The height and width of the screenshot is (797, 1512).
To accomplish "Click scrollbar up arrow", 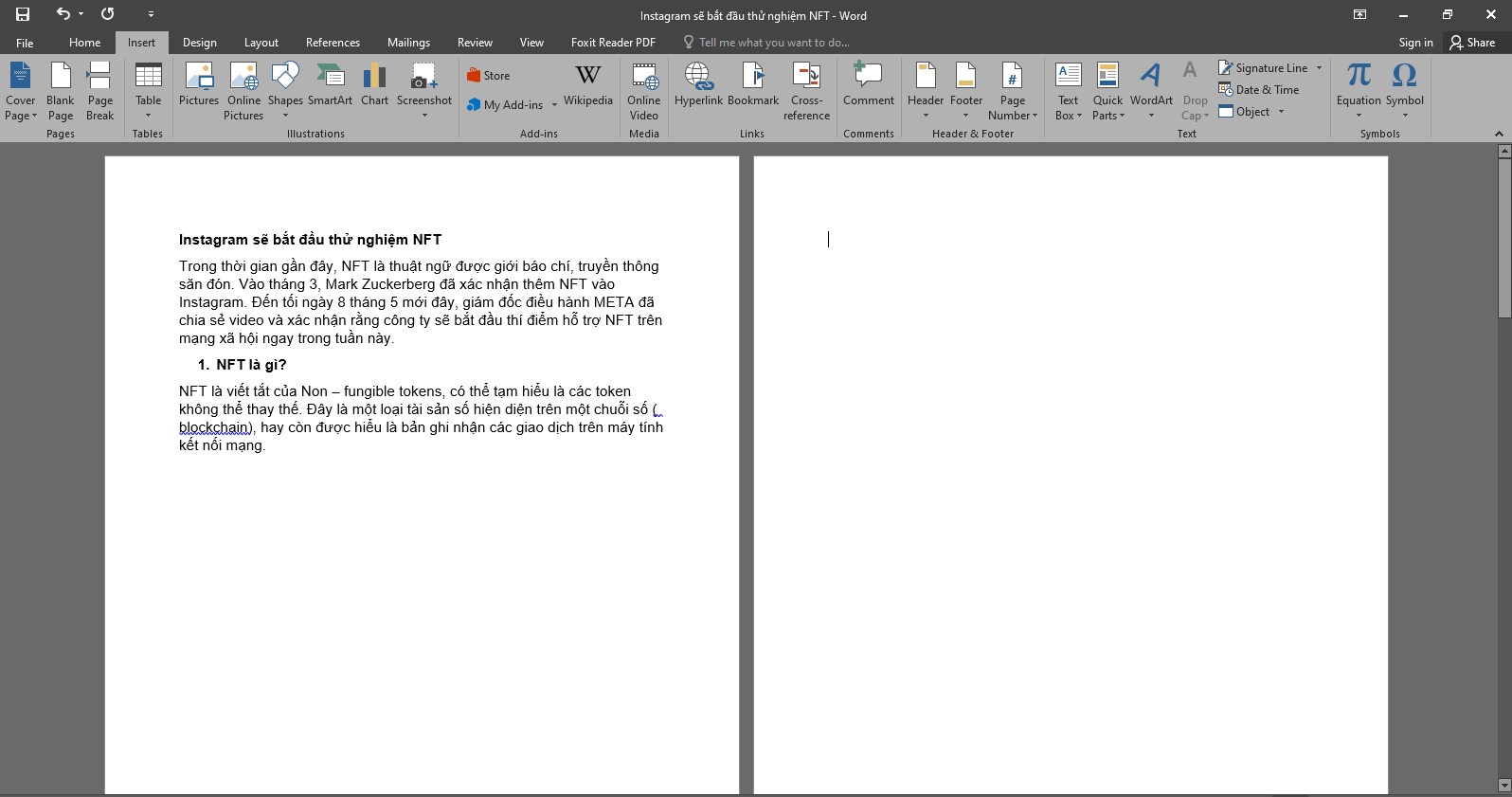I will point(1503,151).
